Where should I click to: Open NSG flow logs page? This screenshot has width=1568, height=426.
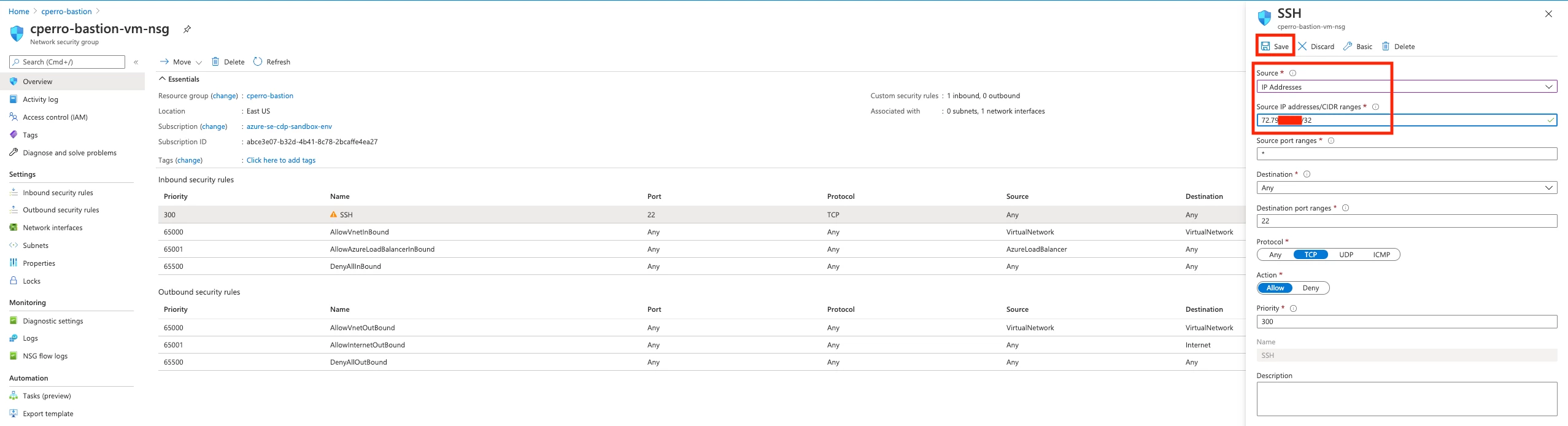45,356
